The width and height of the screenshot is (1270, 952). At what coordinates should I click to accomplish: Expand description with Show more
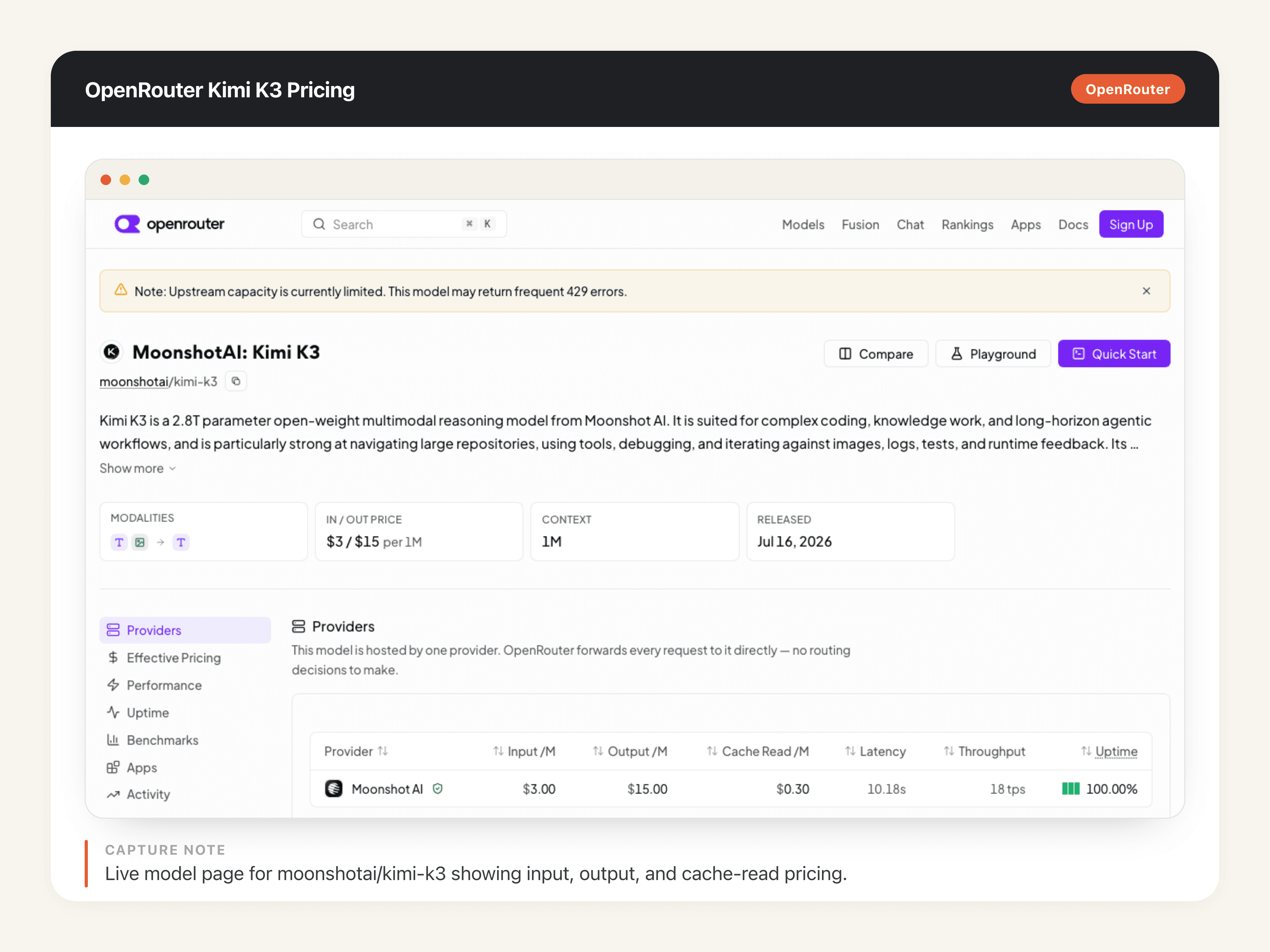pyautogui.click(x=138, y=468)
